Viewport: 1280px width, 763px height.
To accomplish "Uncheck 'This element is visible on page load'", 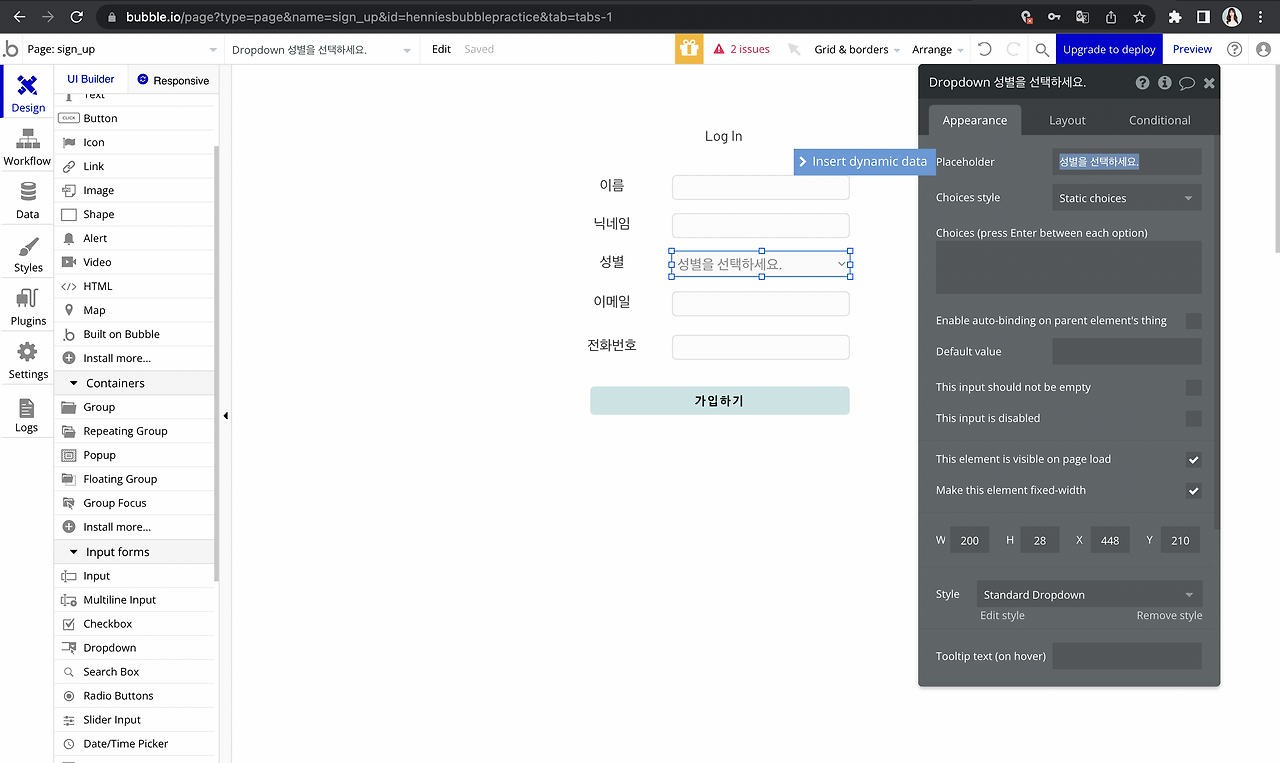I will 1193,459.
